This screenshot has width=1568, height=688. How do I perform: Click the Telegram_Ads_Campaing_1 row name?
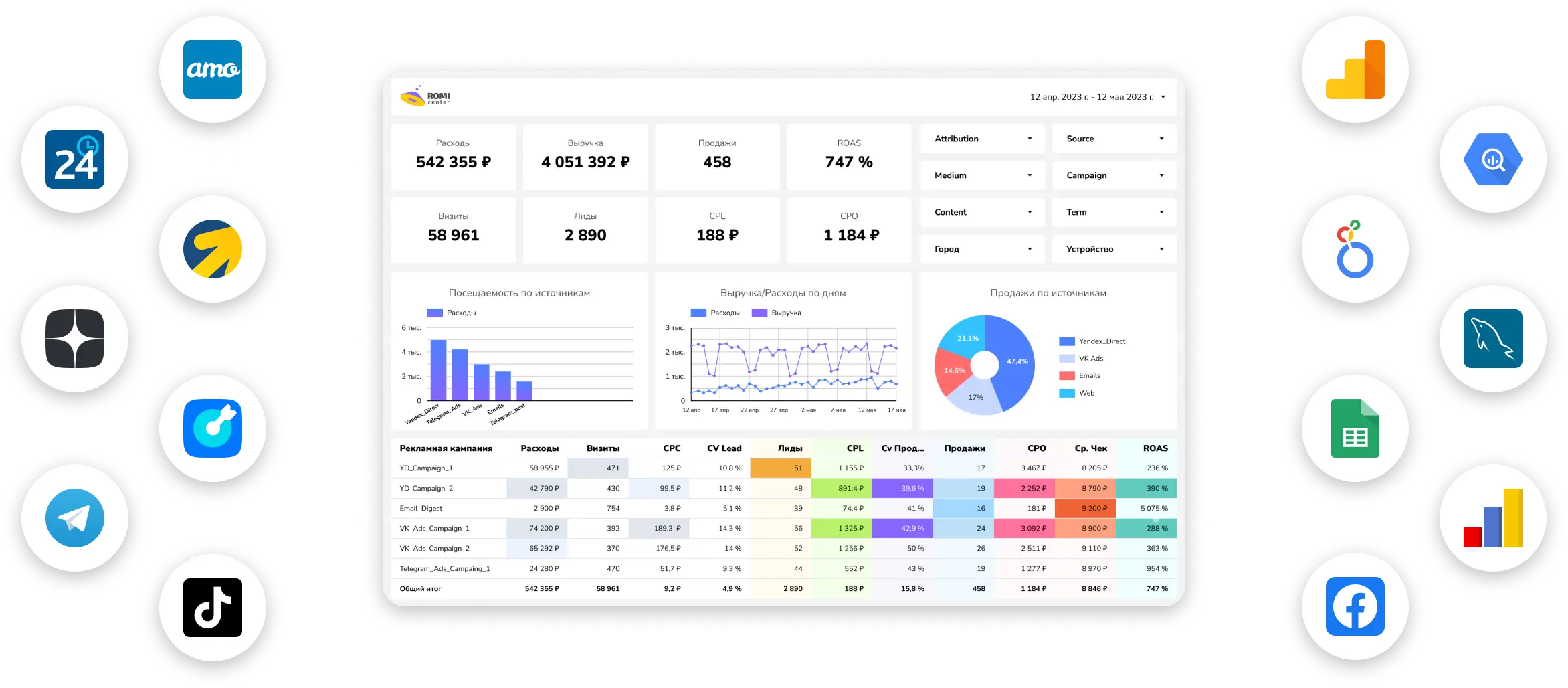coord(445,569)
